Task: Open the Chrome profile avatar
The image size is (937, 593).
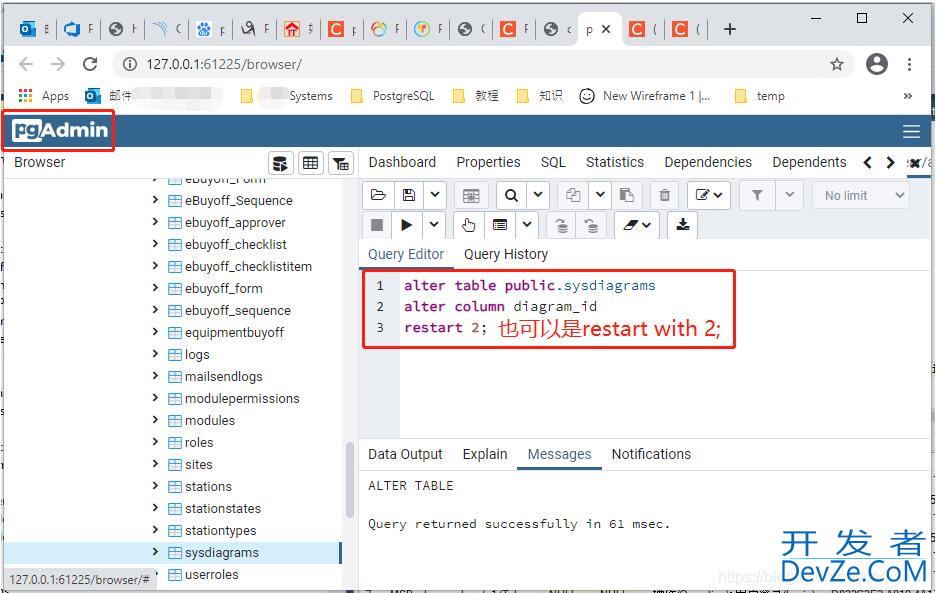Action: pyautogui.click(x=877, y=64)
